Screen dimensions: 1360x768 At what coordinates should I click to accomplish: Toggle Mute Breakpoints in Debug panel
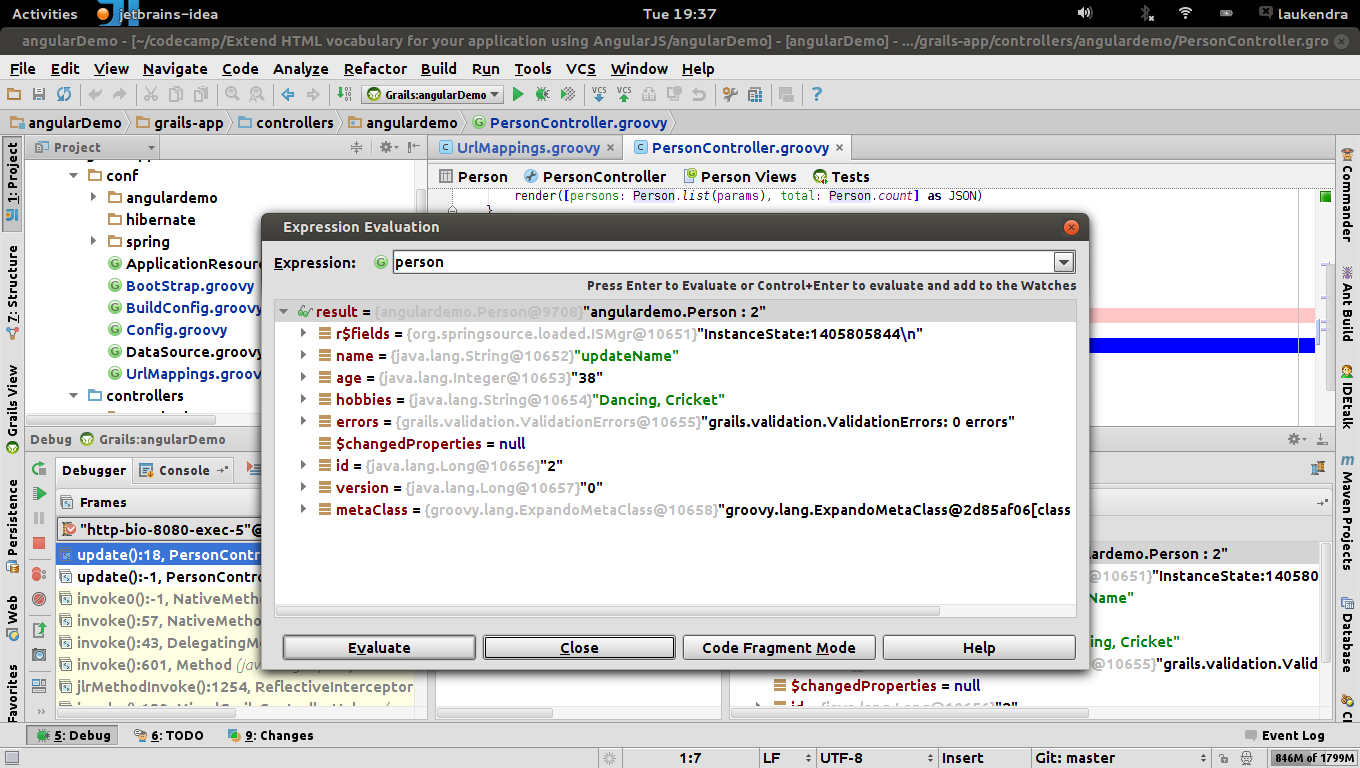click(x=39, y=599)
